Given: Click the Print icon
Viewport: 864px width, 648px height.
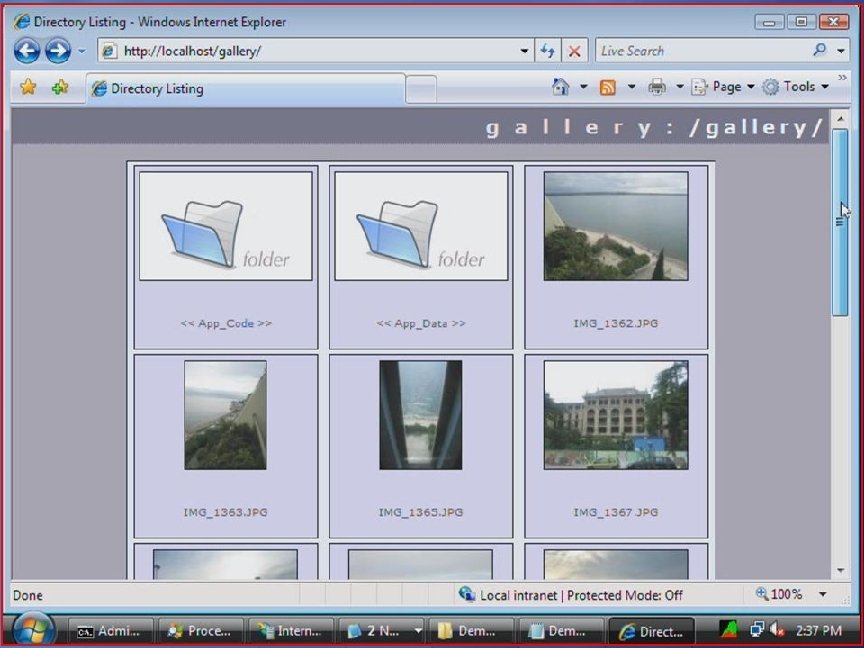Looking at the screenshot, I should click(x=656, y=87).
